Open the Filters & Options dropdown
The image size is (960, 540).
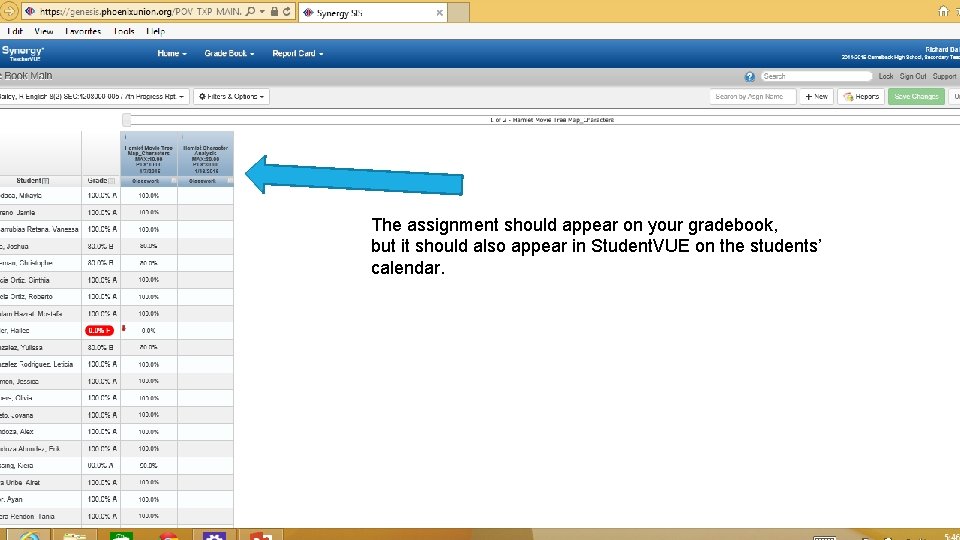(231, 97)
